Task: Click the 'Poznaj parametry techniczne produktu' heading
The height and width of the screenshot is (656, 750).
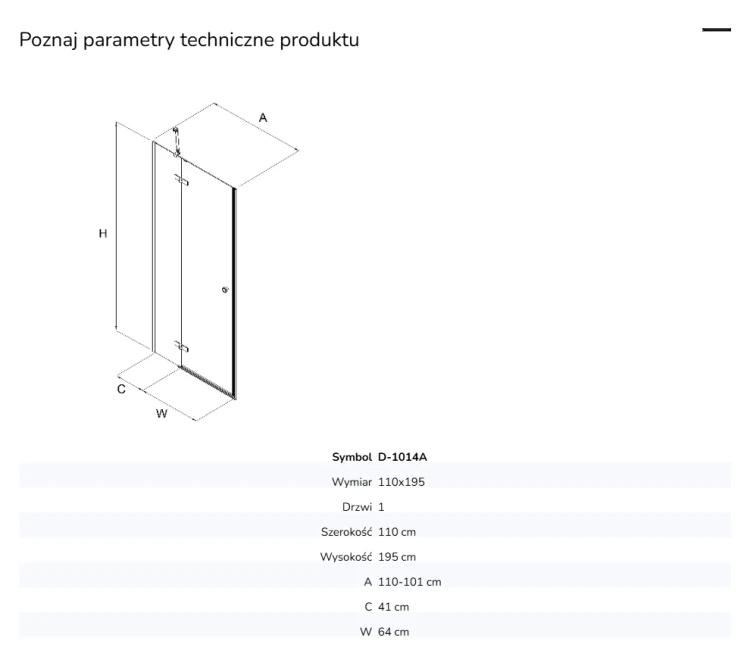Action: pyautogui.click(x=189, y=40)
